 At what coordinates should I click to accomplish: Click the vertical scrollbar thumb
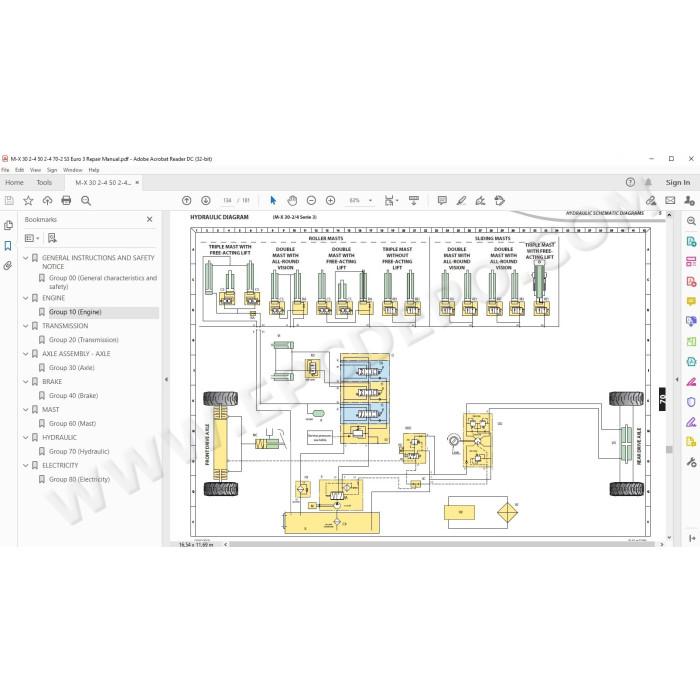click(x=669, y=449)
